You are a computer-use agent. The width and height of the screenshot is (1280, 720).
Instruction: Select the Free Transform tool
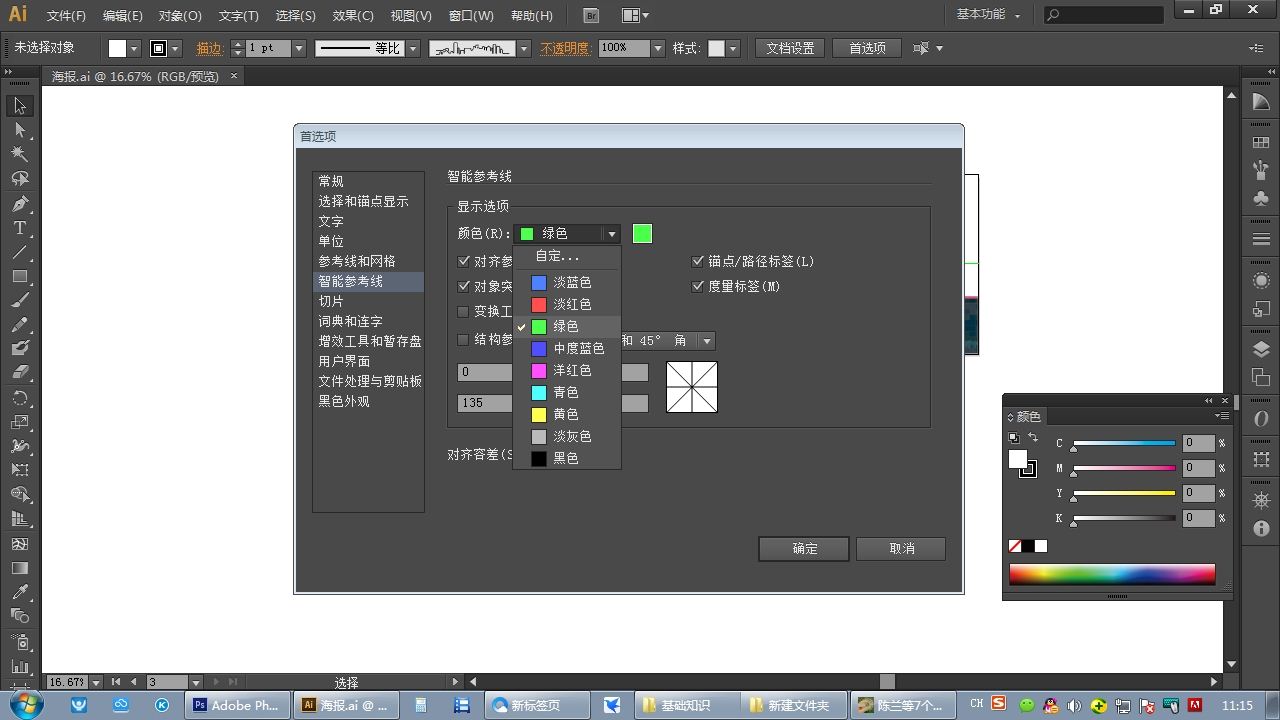19,470
